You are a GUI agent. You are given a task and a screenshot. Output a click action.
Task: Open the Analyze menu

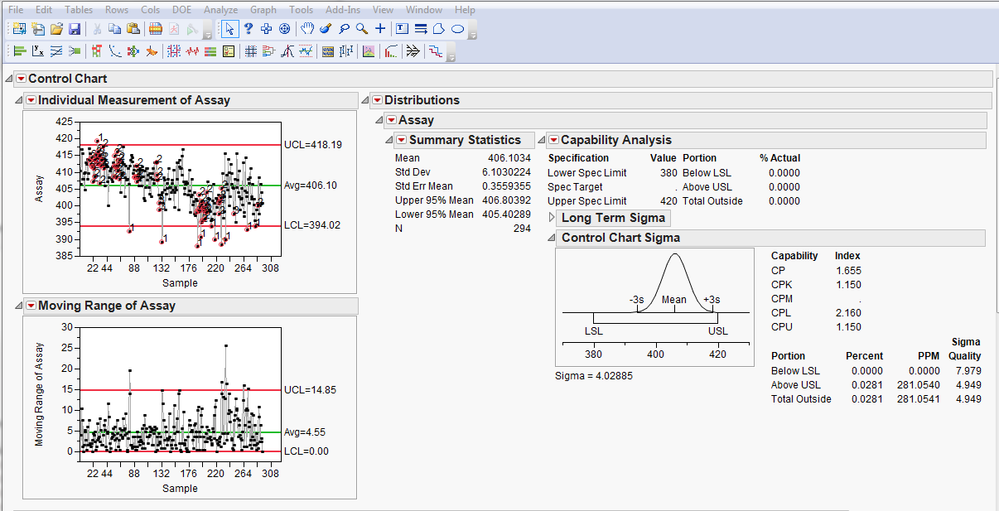tap(221, 10)
